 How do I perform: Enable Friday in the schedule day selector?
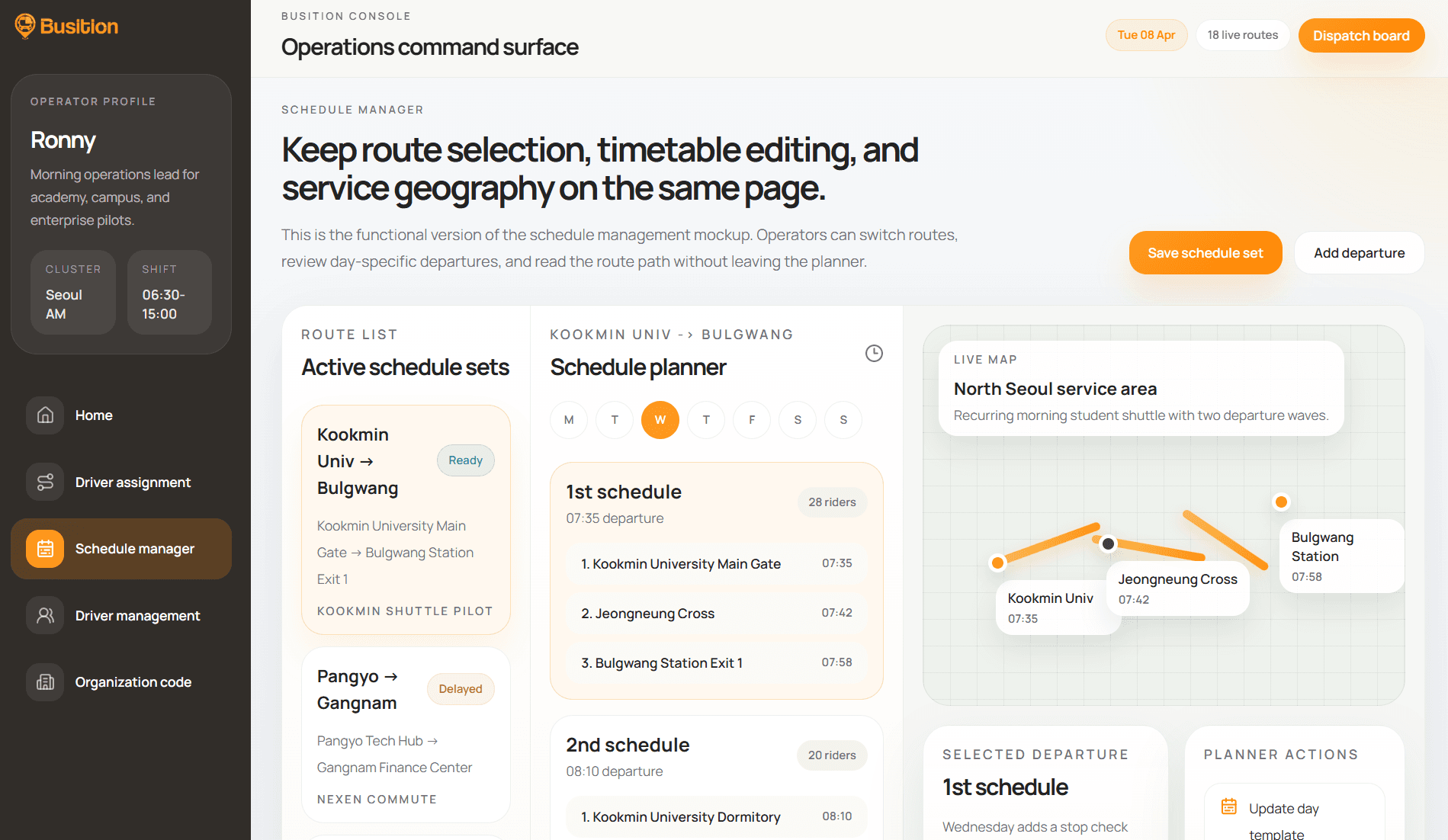[x=752, y=420]
